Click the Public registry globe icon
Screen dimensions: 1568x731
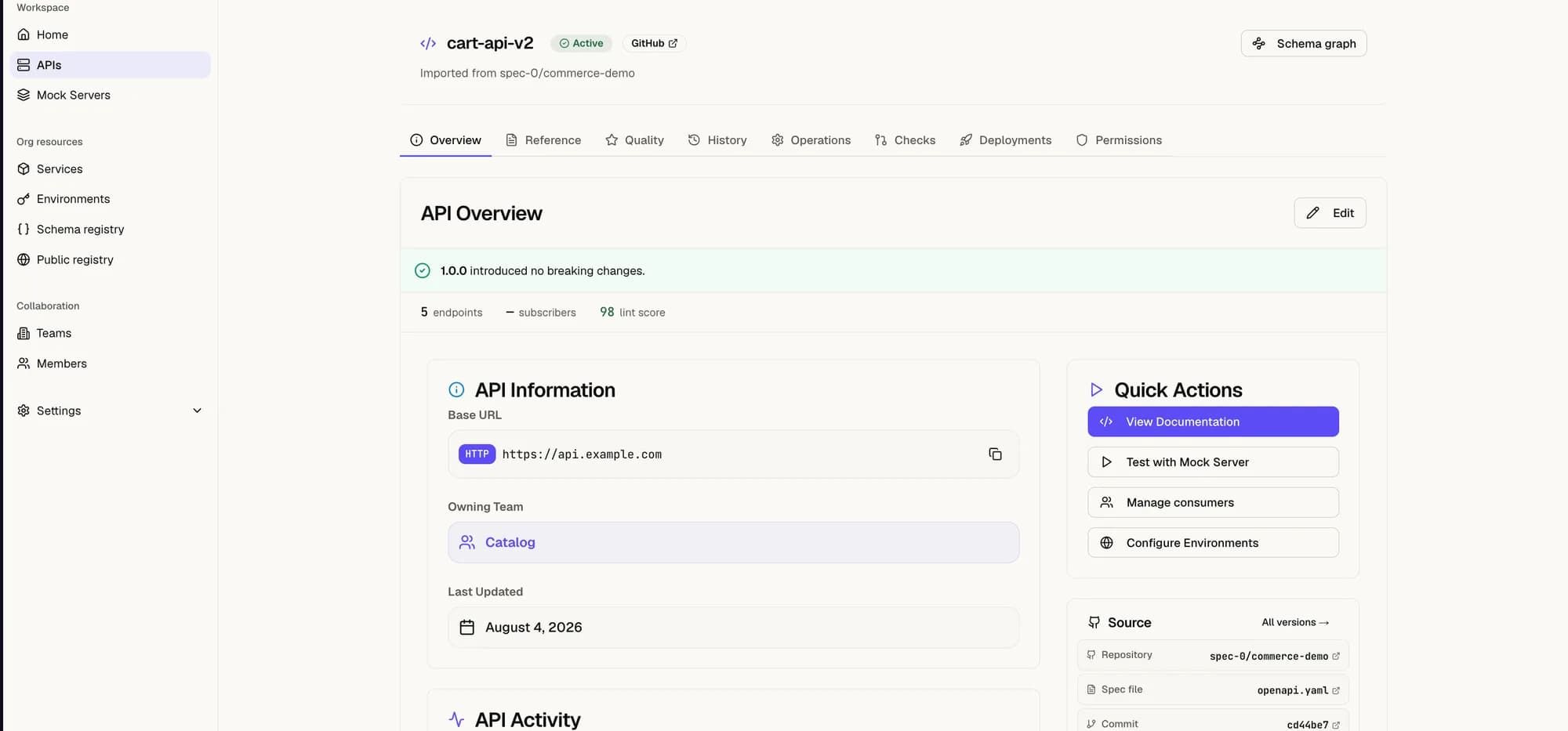[x=24, y=259]
